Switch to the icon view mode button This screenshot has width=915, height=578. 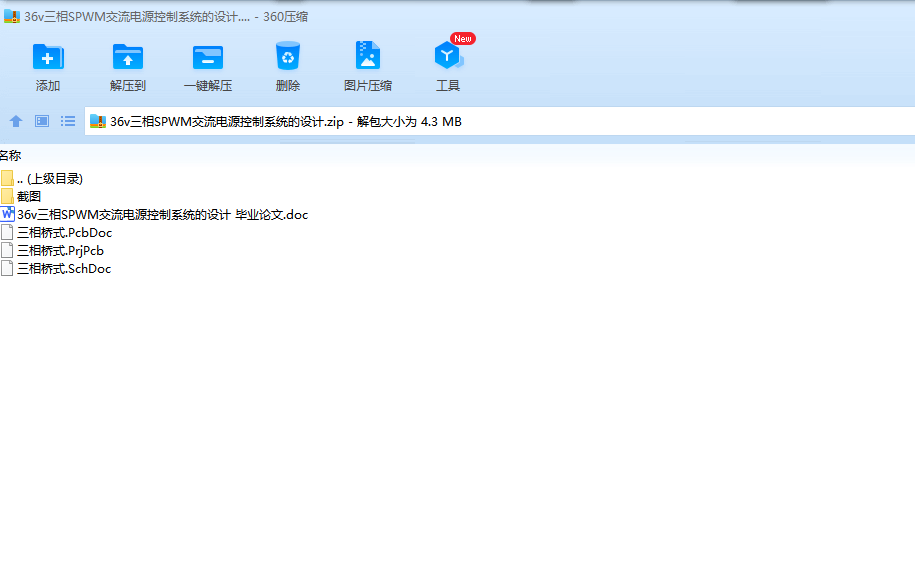click(42, 121)
